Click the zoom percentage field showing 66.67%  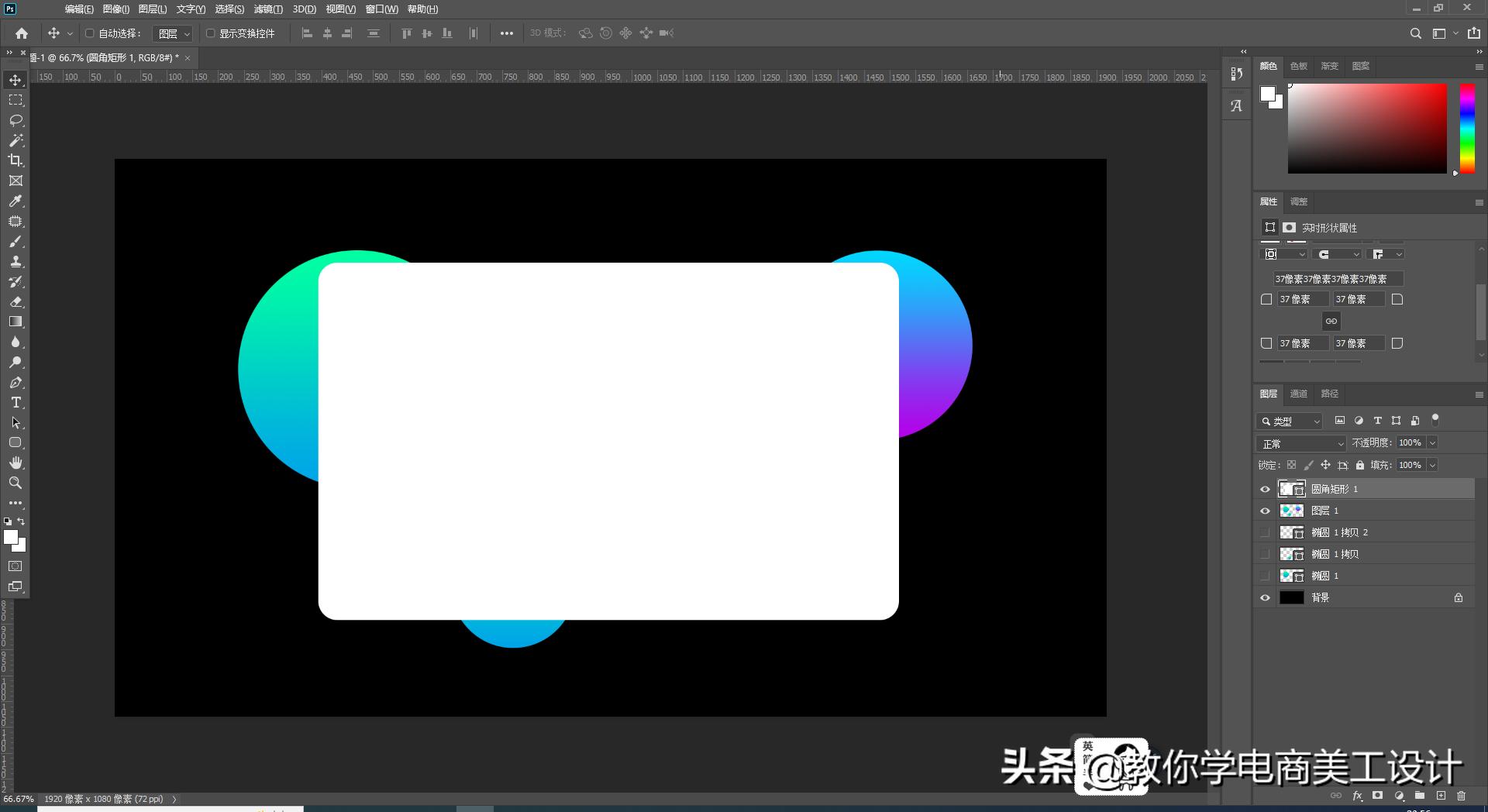tap(17, 799)
